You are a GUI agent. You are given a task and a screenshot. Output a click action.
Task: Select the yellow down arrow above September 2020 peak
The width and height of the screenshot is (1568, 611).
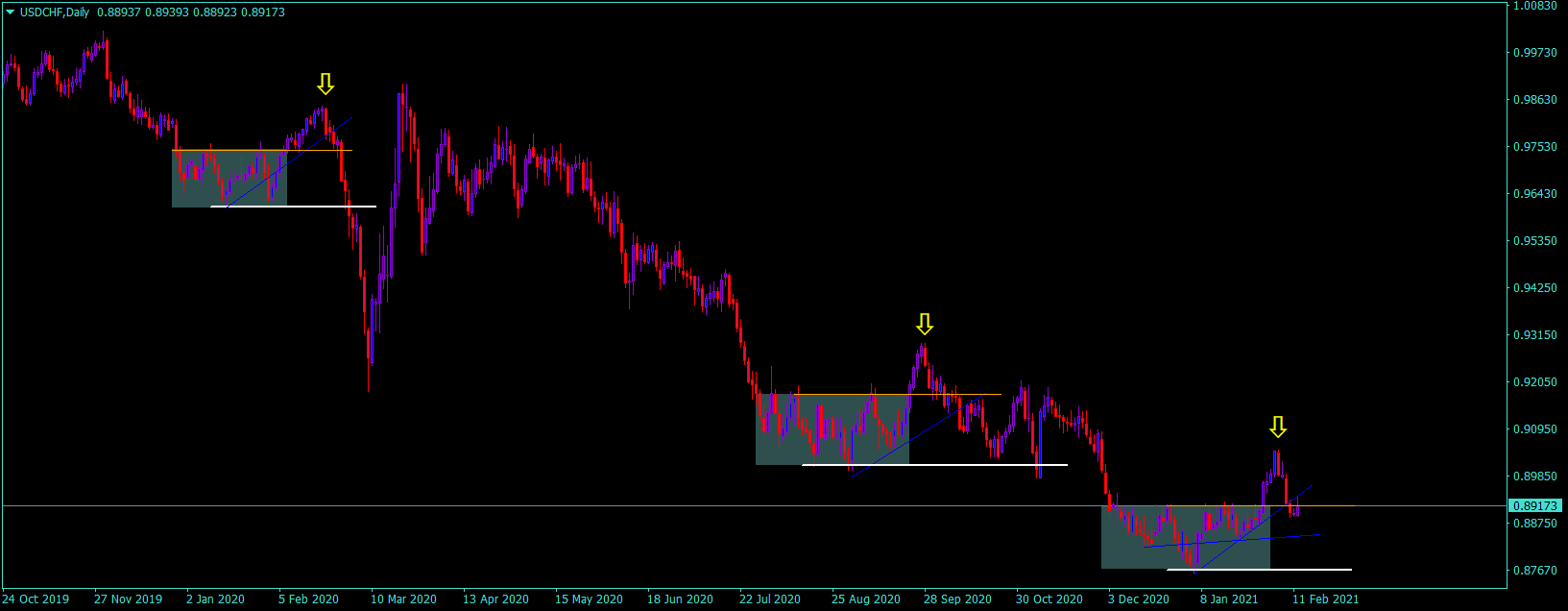[924, 324]
